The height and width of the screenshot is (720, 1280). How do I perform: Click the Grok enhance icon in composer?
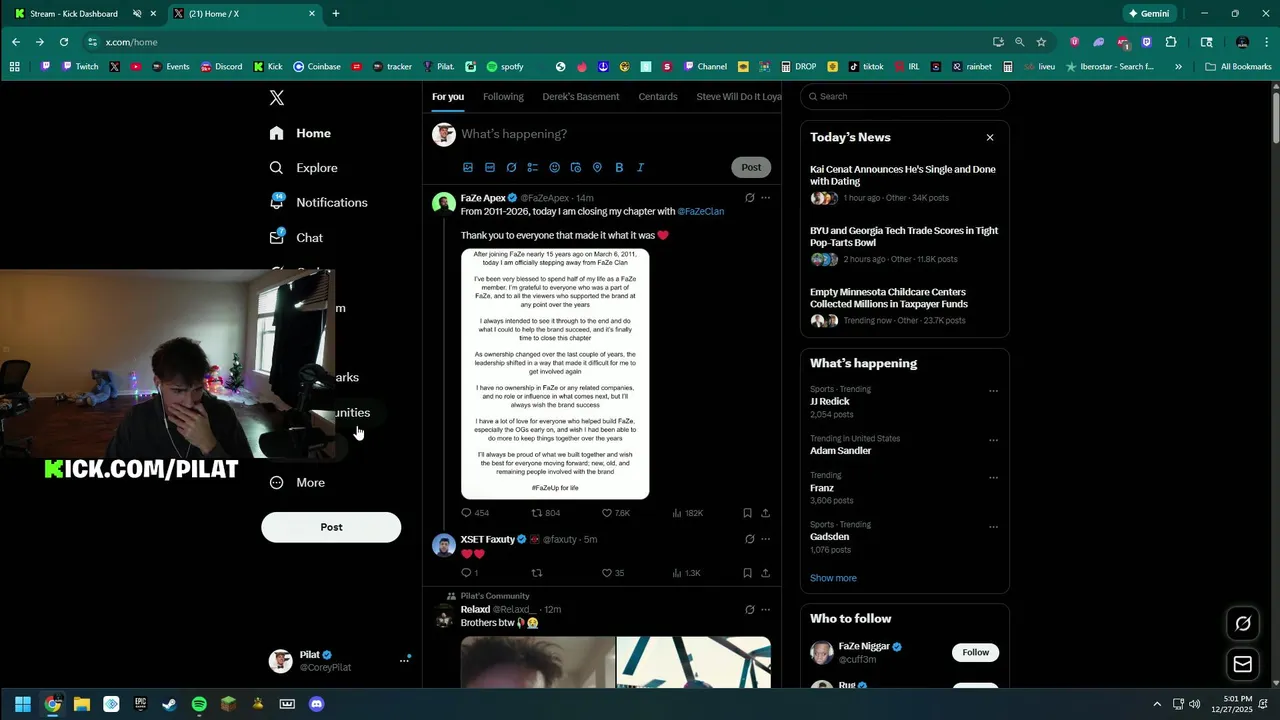tap(511, 167)
